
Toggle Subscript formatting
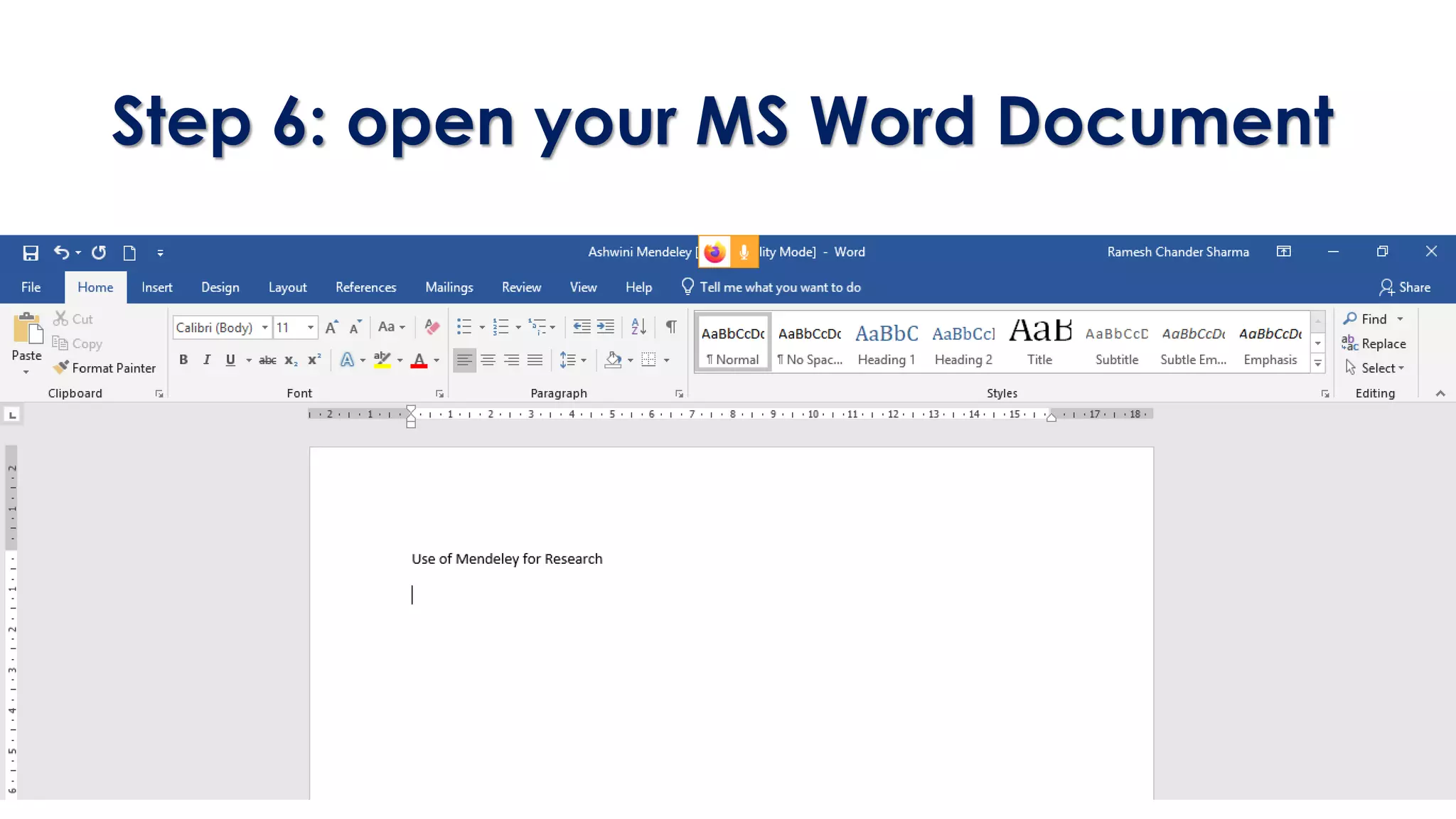point(291,360)
